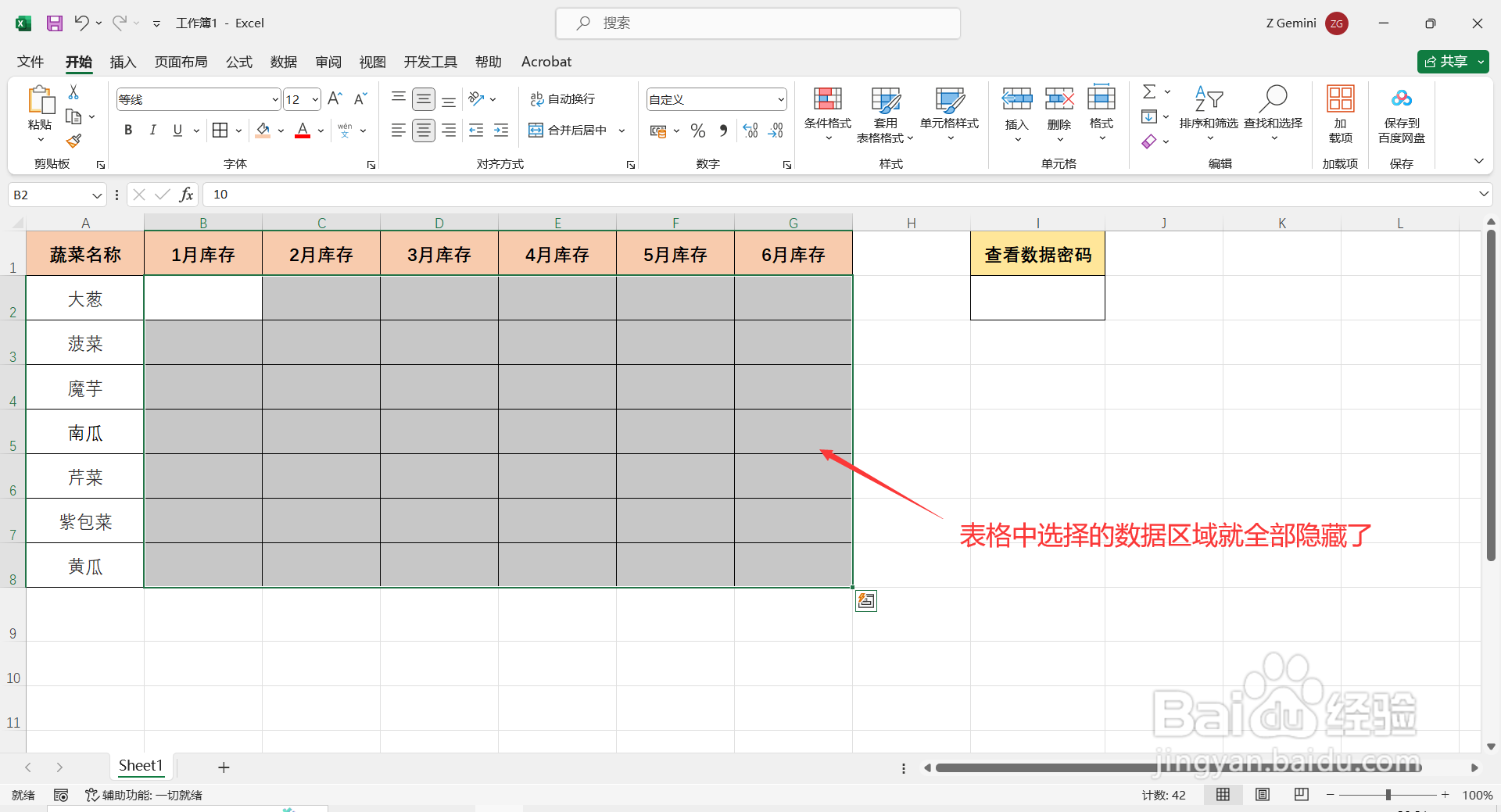Switch to Page Break Preview view
Image resolution: width=1501 pixels, height=812 pixels.
click(x=1302, y=795)
